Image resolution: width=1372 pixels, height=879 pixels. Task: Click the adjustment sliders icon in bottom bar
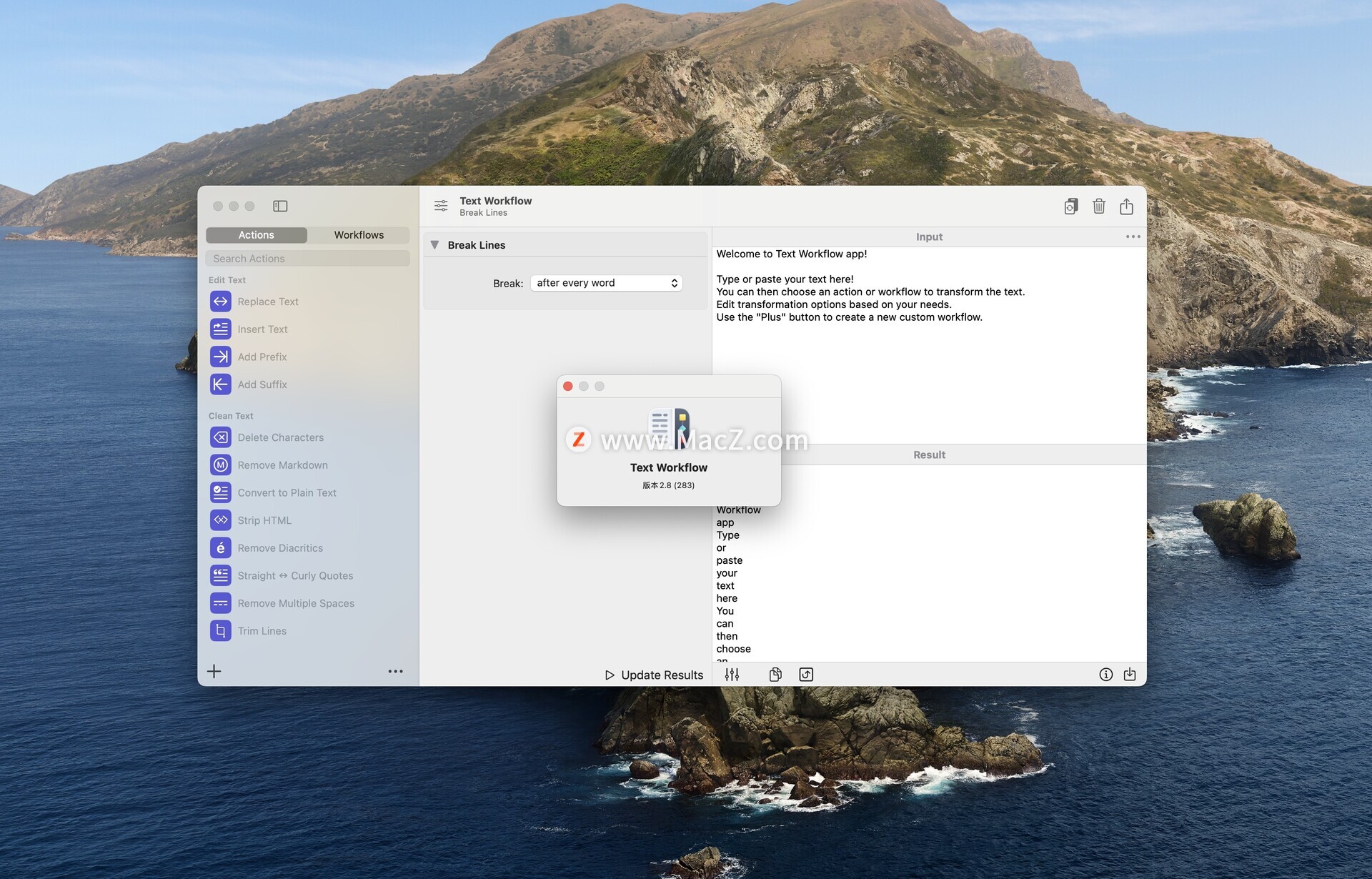pyautogui.click(x=732, y=675)
